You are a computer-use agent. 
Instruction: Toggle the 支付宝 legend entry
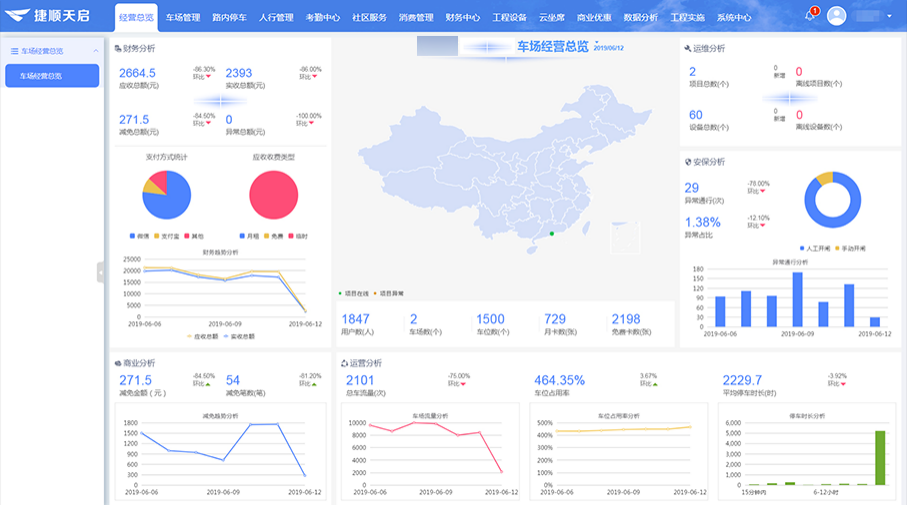click(x=167, y=236)
